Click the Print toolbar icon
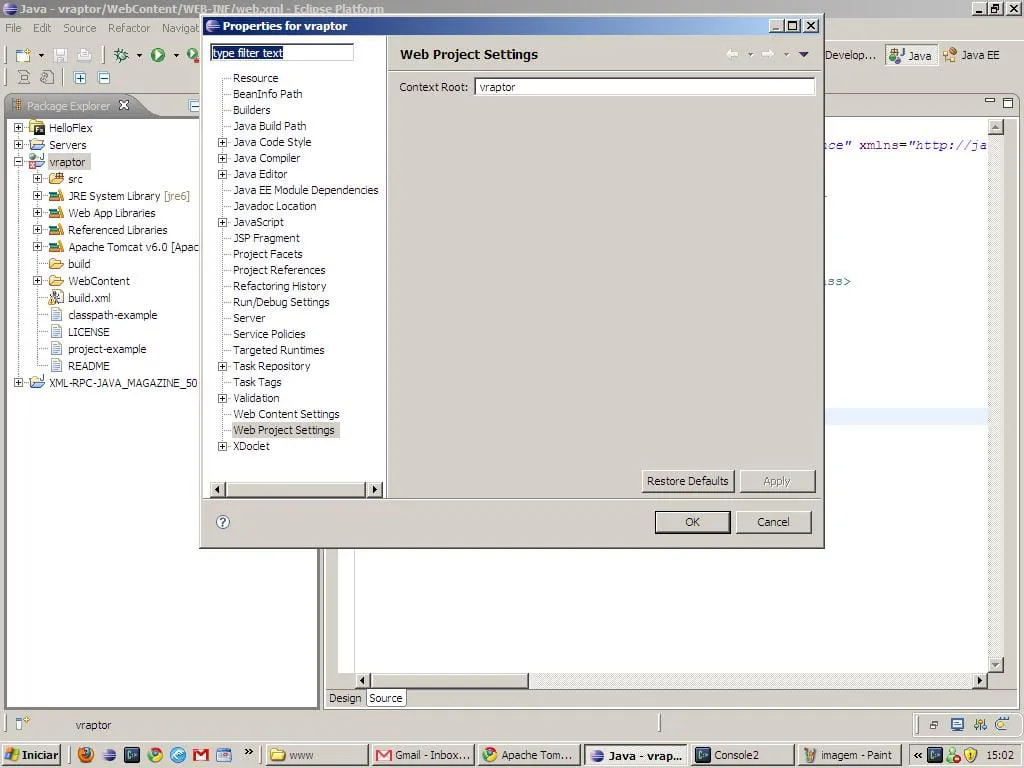The height and width of the screenshot is (768, 1024). click(84, 56)
